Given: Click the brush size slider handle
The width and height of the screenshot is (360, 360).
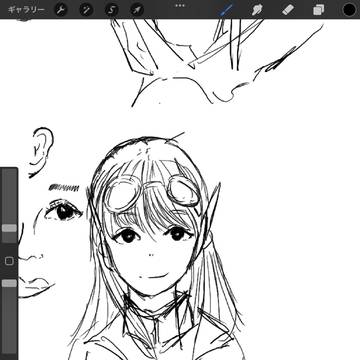Looking at the screenshot, I should 9,228.
